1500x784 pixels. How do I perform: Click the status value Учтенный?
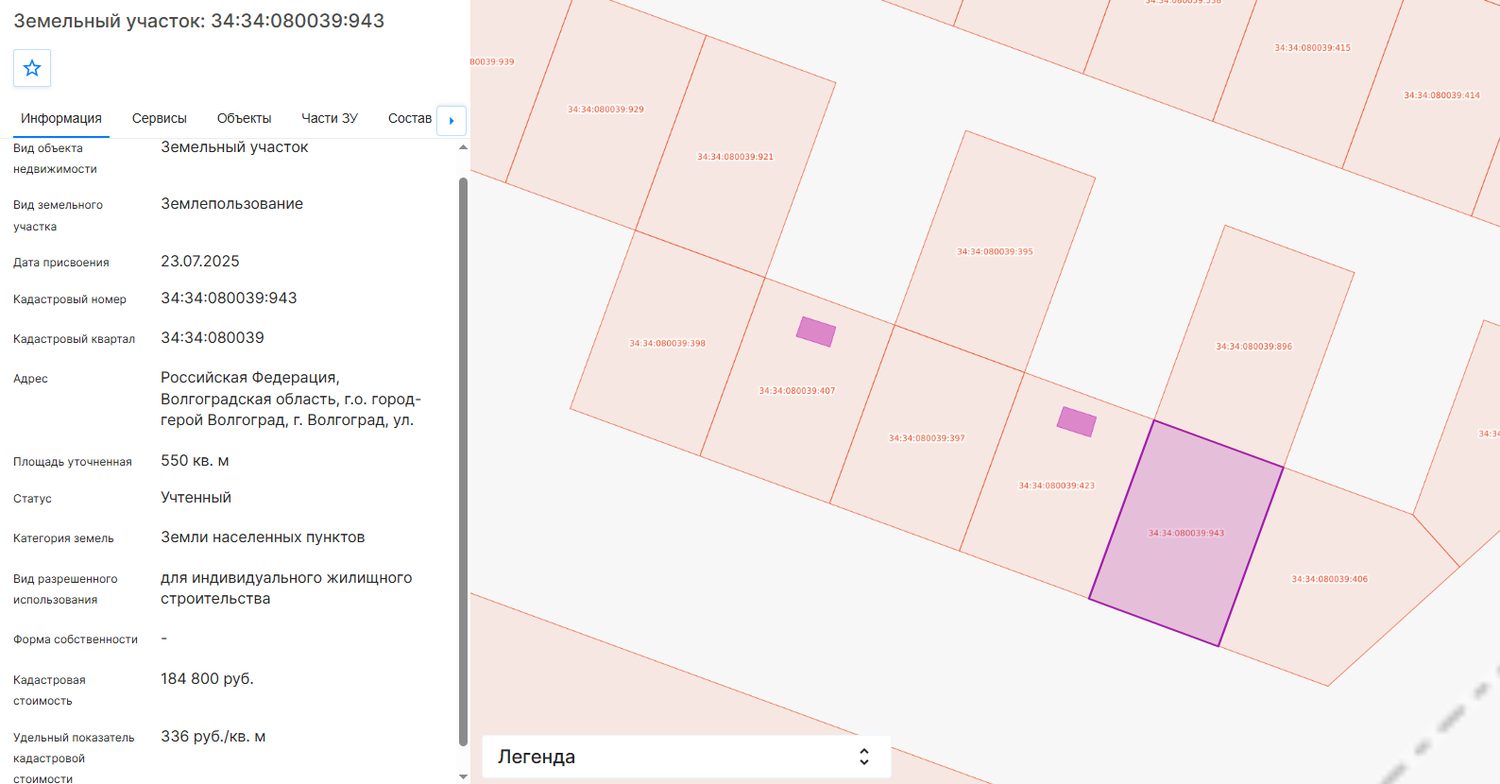tap(196, 497)
